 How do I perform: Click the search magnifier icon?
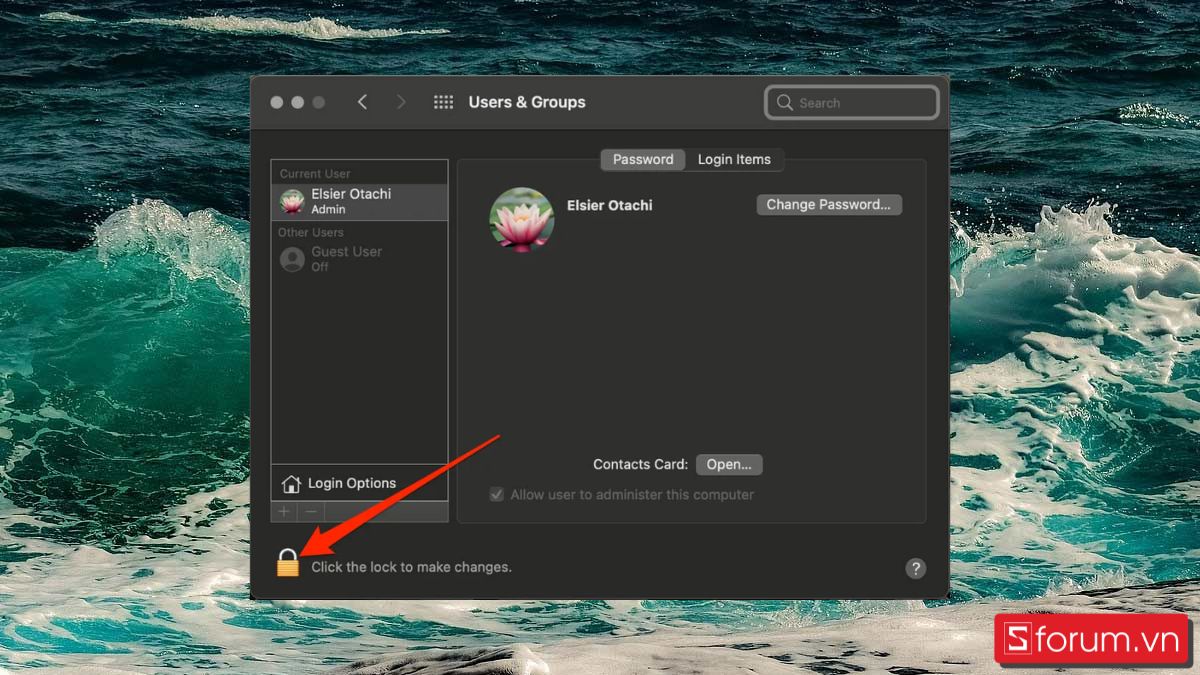pyautogui.click(x=785, y=102)
